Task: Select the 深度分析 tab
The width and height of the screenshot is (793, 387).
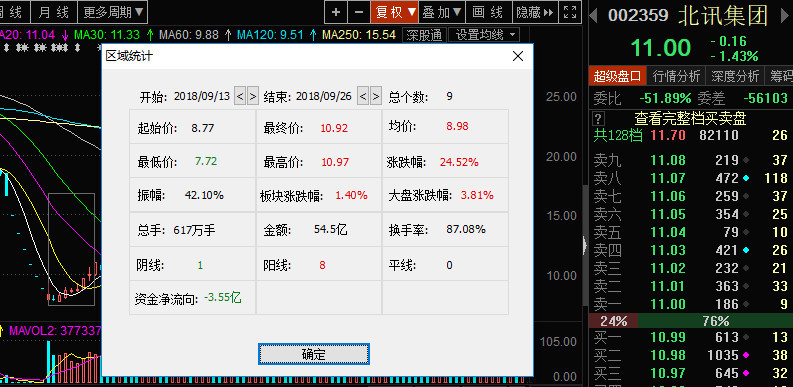Action: click(x=735, y=76)
